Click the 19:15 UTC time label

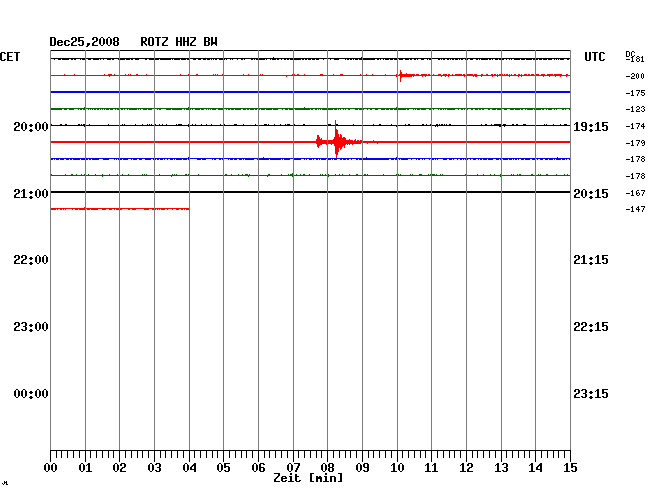point(591,127)
